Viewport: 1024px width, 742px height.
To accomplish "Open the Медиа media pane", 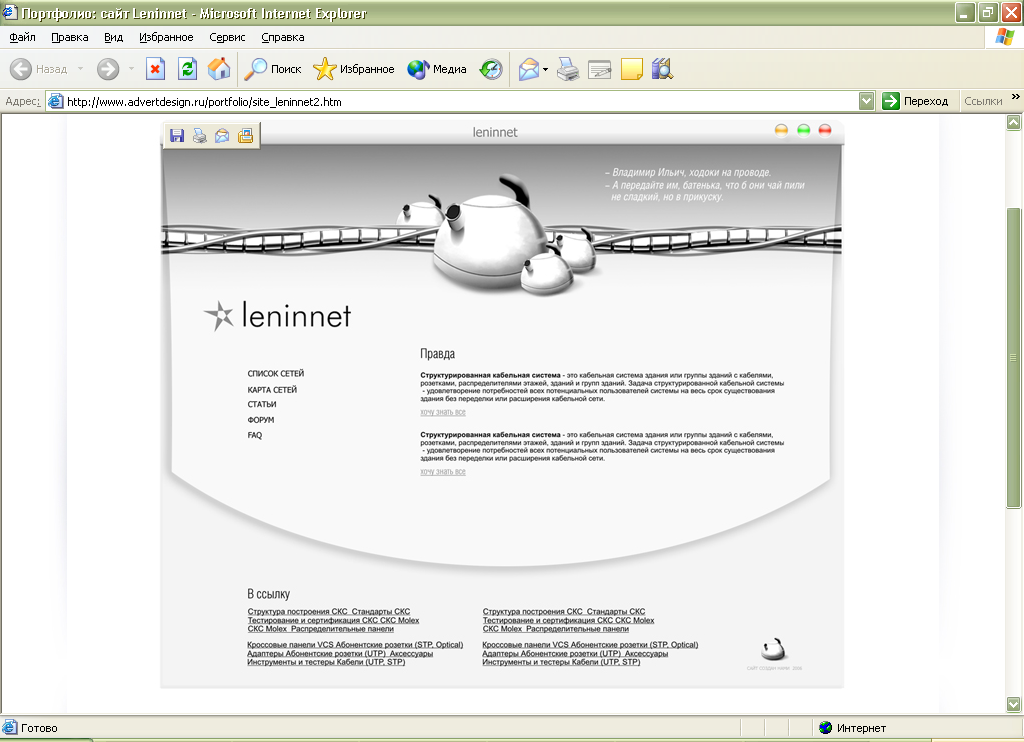I will click(436, 69).
